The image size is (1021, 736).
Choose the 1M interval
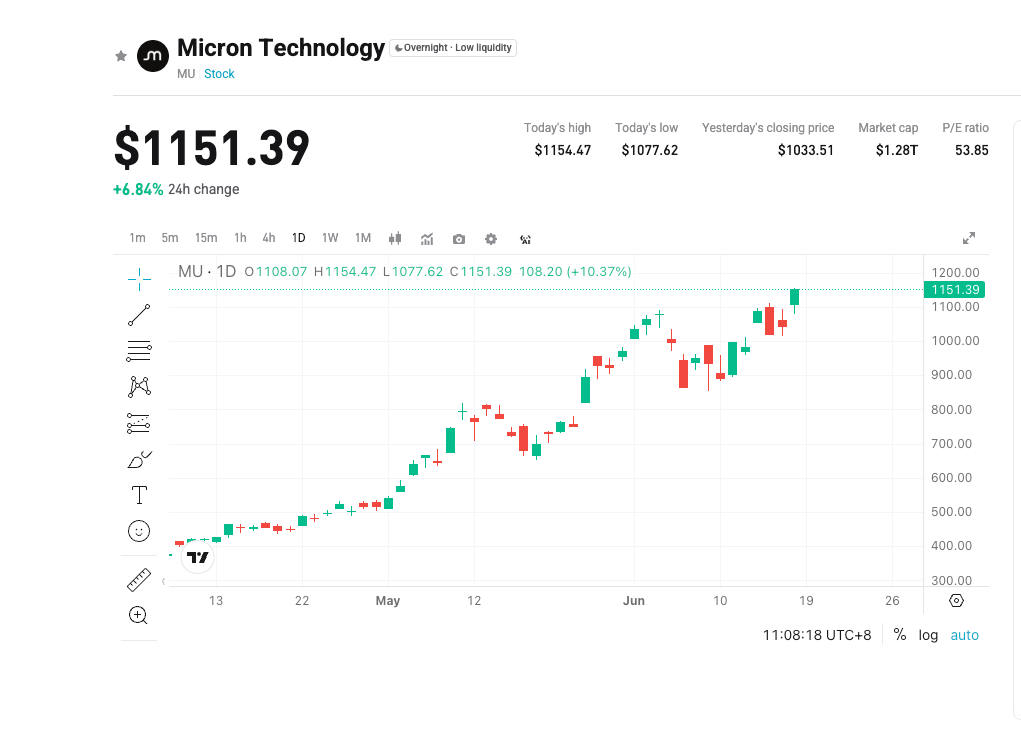[363, 238]
